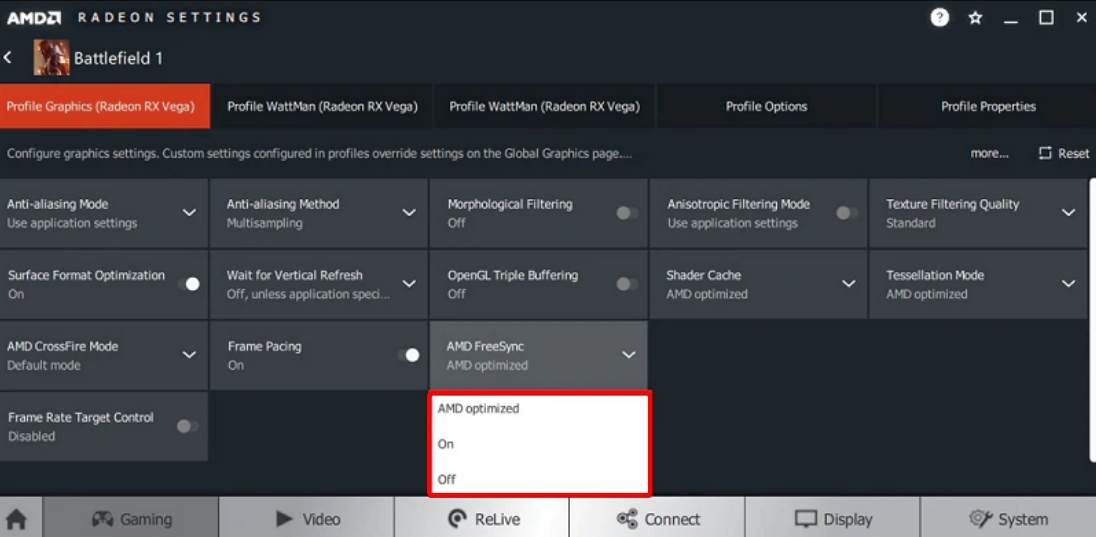This screenshot has height=537, width=1096.
Task: Click the favorites star icon
Action: tap(975, 18)
